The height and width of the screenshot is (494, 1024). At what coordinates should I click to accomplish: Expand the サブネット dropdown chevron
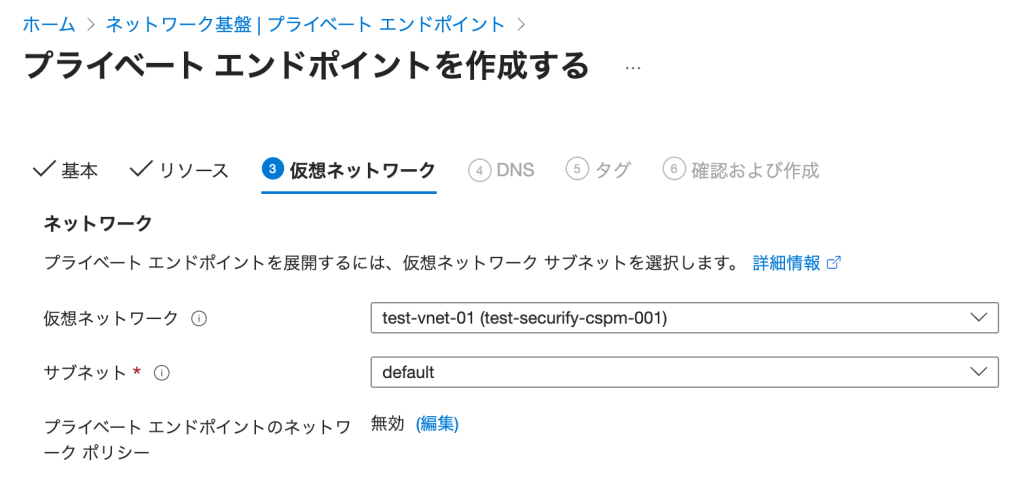(x=977, y=372)
